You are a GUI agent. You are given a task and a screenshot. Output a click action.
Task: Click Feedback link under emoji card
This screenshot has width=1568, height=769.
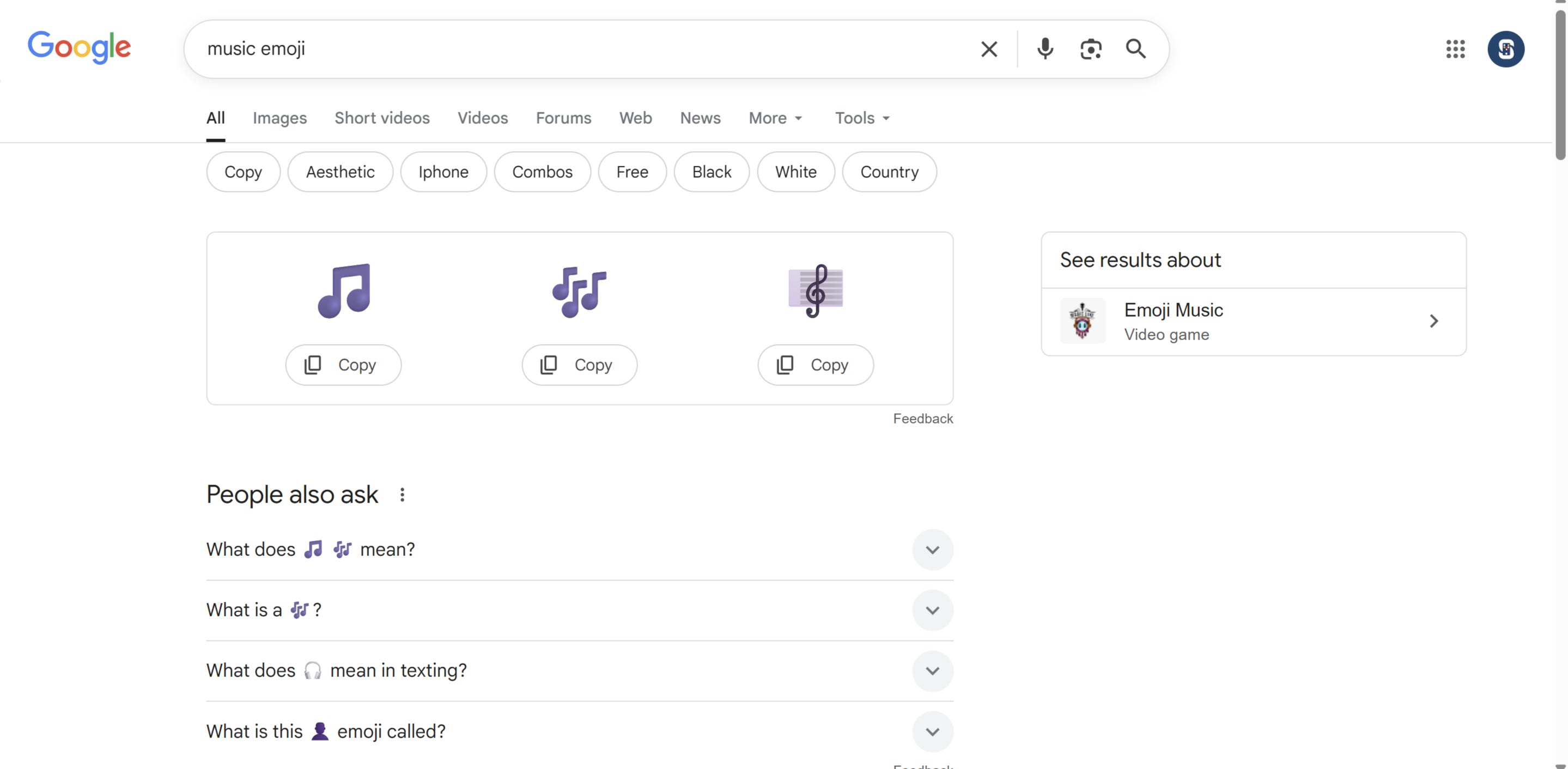coord(922,419)
